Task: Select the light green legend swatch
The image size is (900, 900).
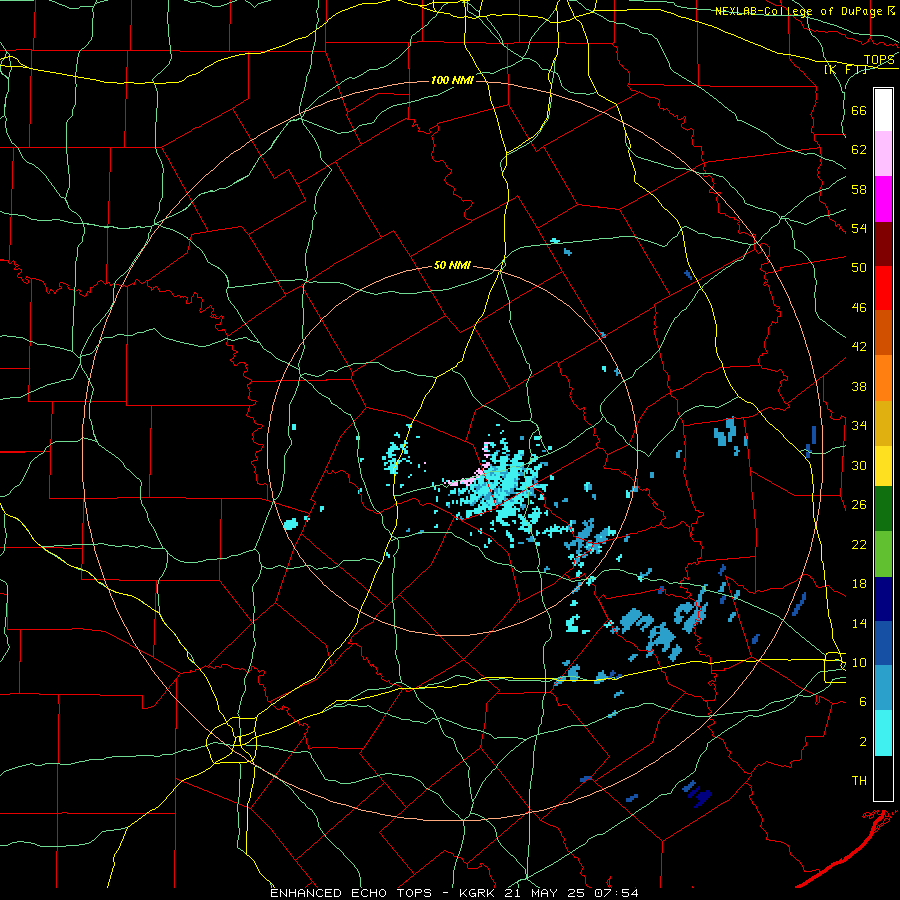Action: pos(883,554)
